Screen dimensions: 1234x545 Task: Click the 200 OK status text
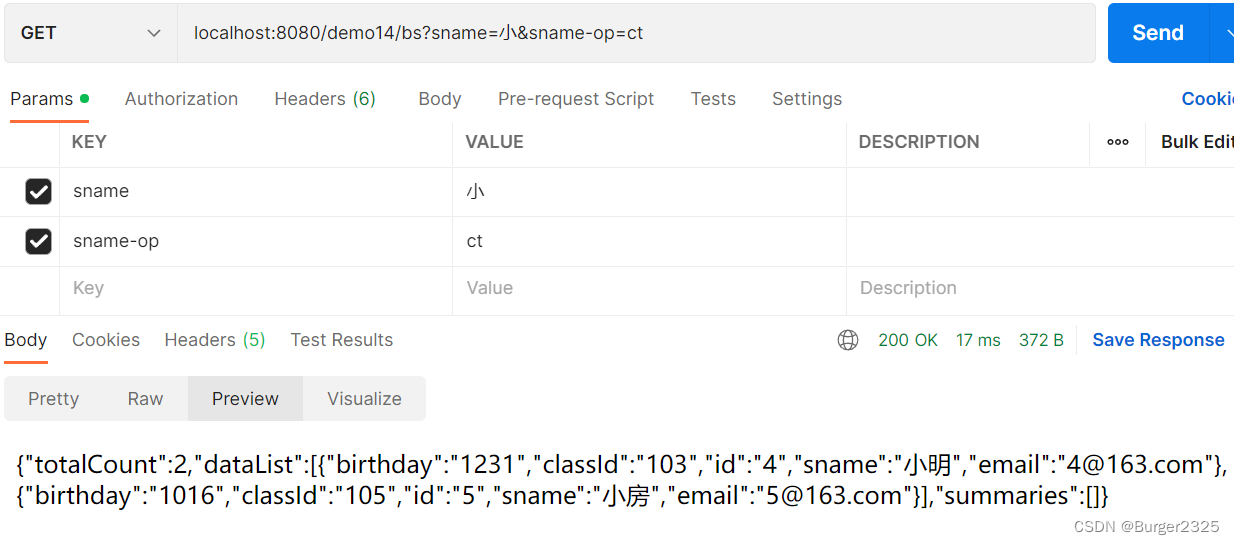pos(908,340)
